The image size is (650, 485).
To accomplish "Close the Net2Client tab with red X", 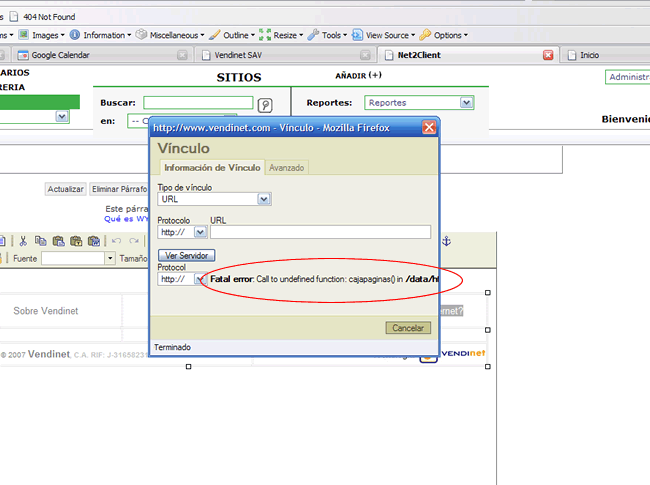I will tap(548, 55).
